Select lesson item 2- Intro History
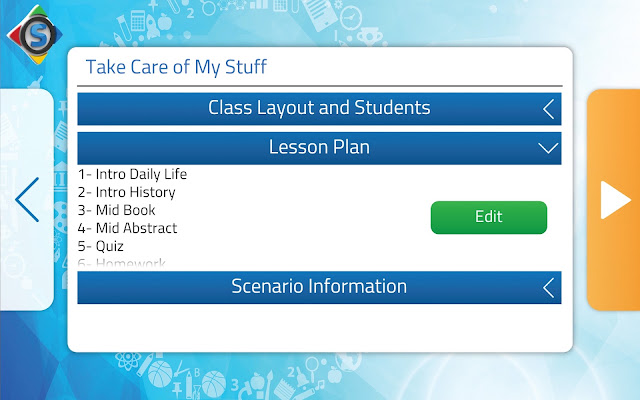Screen dimensions: 640x400 pyautogui.click(x=127, y=192)
